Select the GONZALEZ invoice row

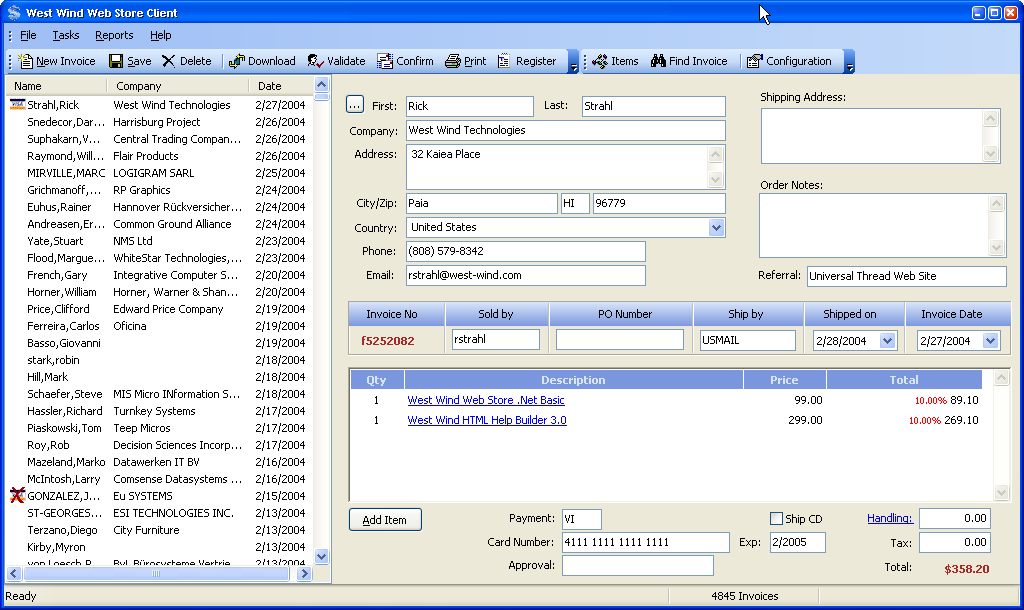pyautogui.click(x=64, y=496)
